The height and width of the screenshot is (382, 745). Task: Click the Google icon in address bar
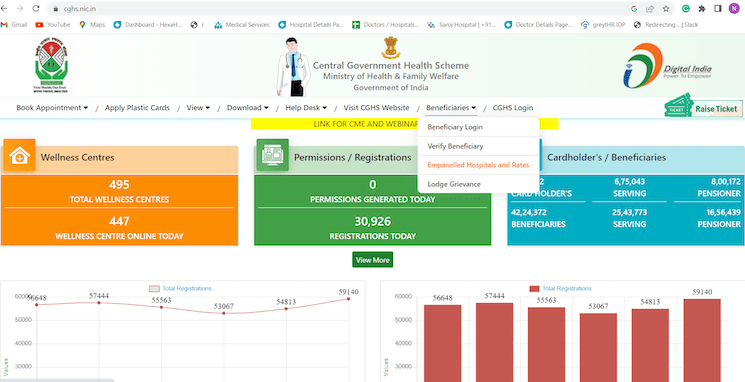point(634,9)
